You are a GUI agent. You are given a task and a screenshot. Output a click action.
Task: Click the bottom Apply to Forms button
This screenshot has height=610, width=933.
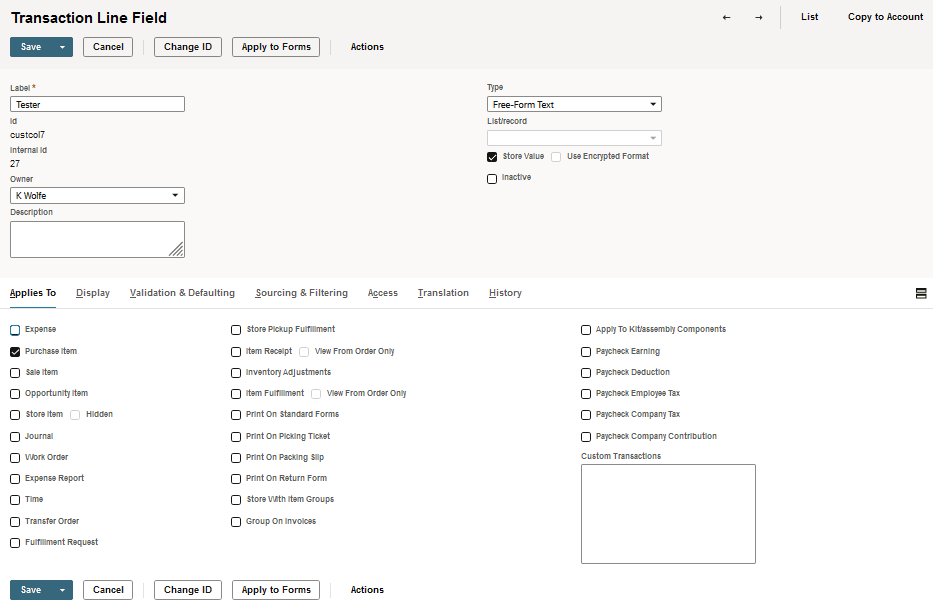pyautogui.click(x=276, y=590)
